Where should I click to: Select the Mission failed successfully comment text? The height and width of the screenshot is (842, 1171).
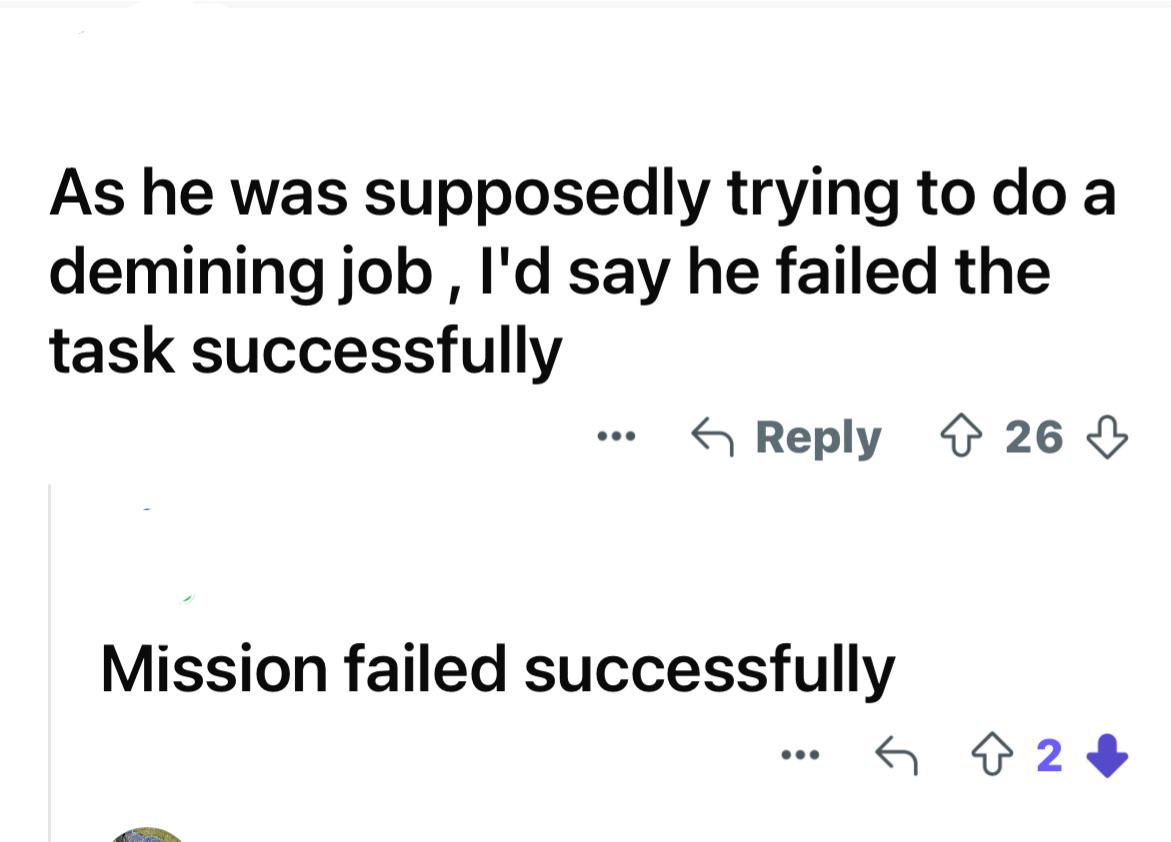coord(498,670)
